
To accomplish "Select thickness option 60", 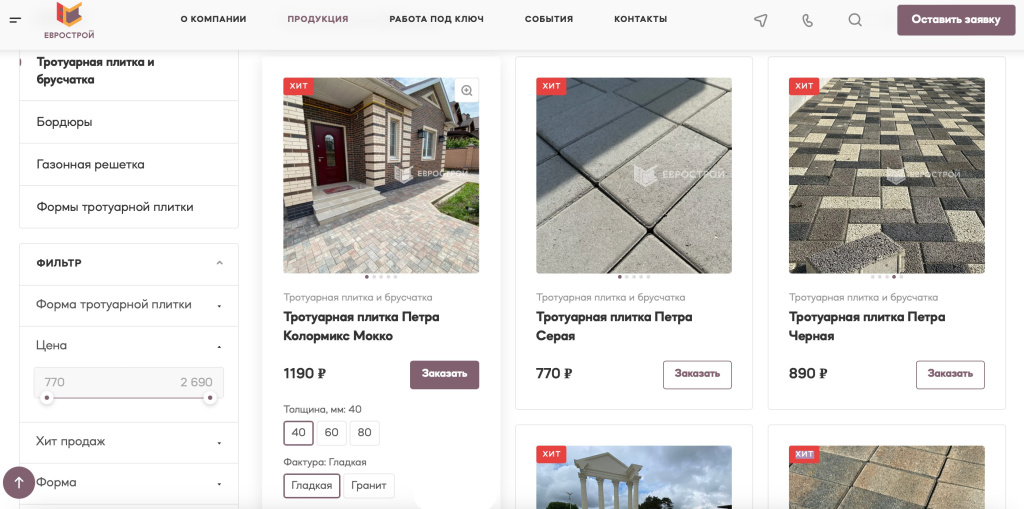I will 332,433.
